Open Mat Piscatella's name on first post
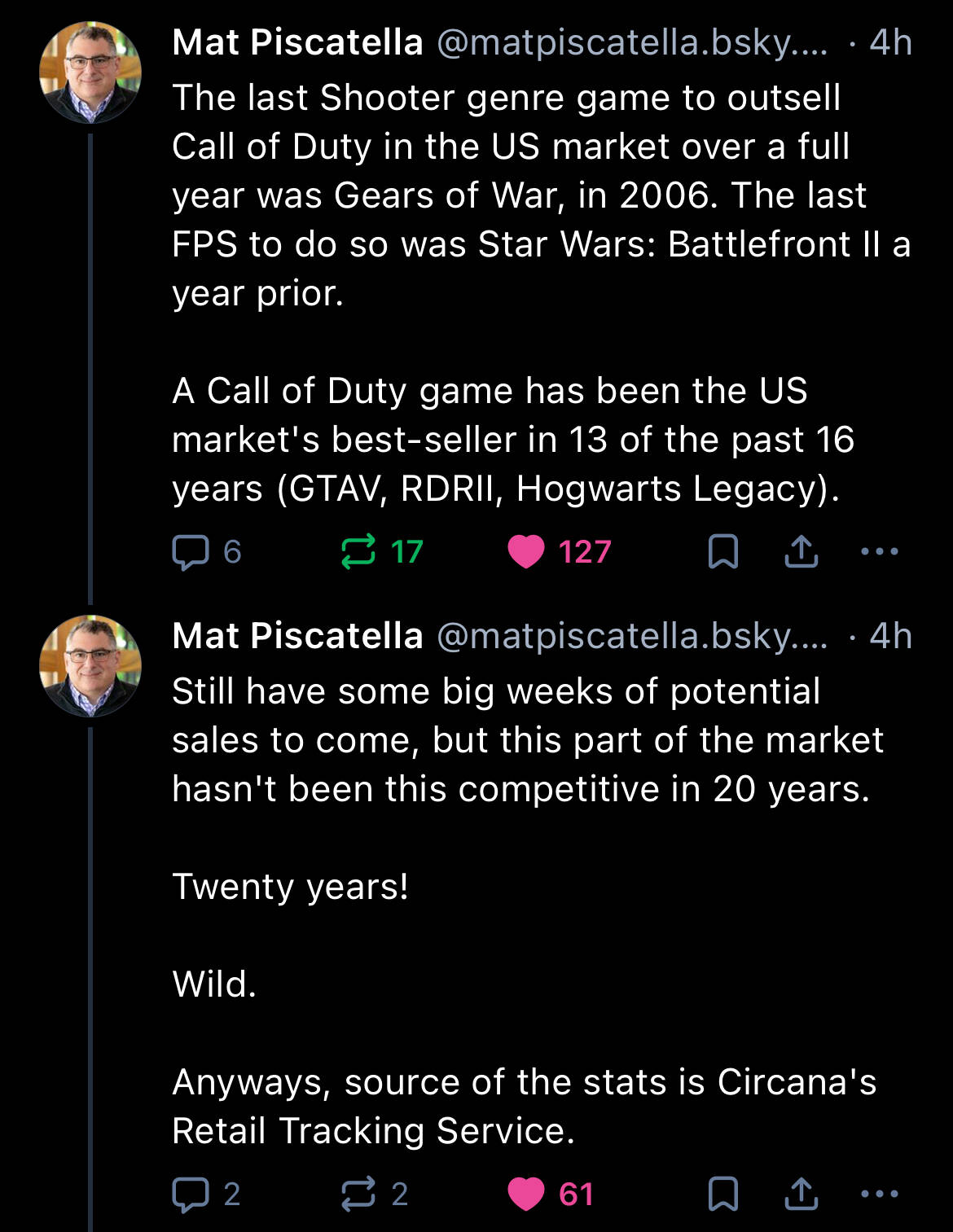The image size is (953, 1232). [x=297, y=42]
